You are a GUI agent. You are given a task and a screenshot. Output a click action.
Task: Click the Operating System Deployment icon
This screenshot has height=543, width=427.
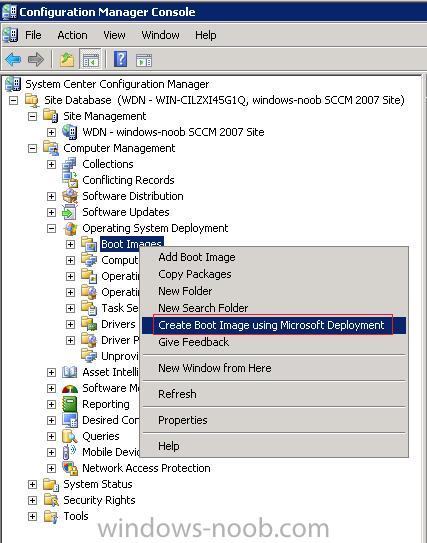(x=70, y=228)
